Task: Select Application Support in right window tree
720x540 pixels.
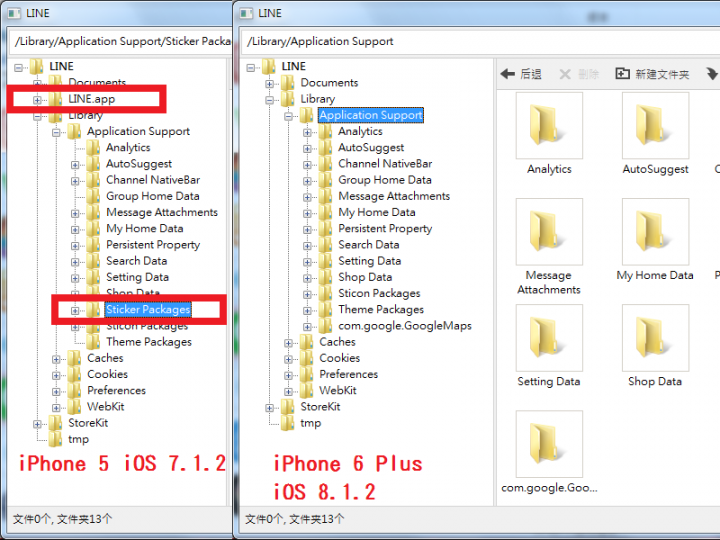Action: (371, 115)
